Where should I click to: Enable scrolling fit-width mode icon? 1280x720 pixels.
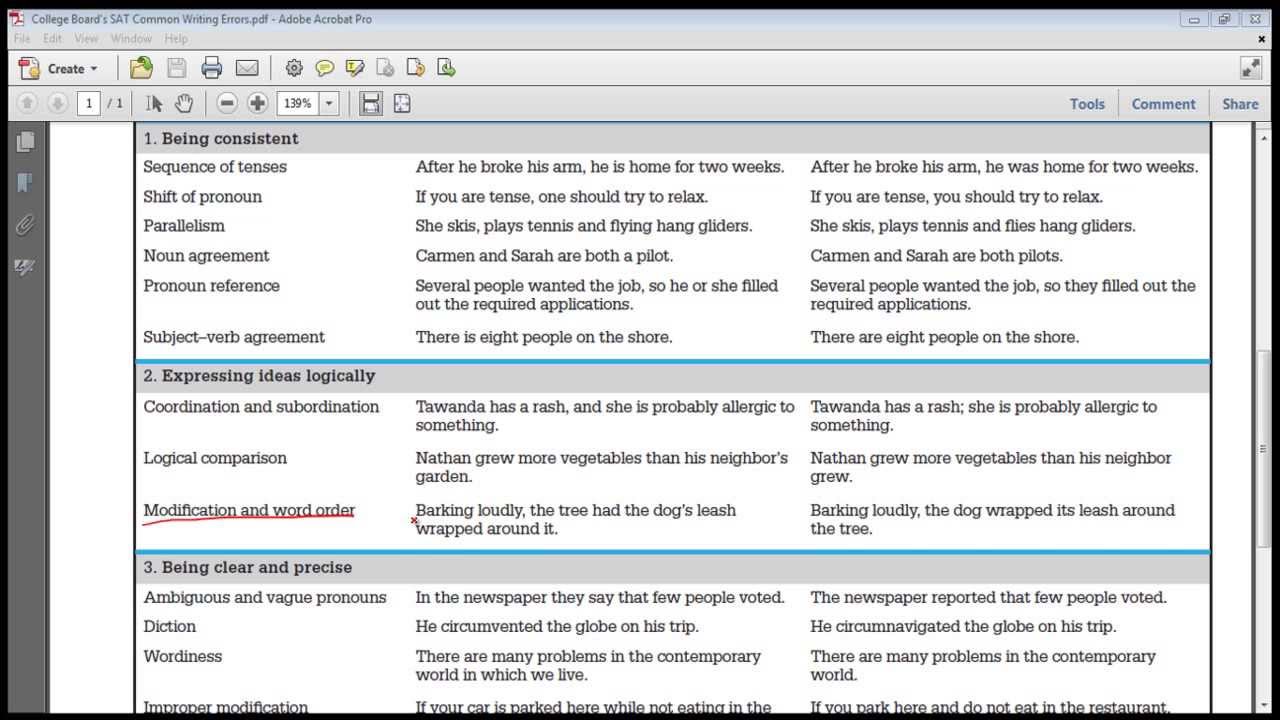371,103
